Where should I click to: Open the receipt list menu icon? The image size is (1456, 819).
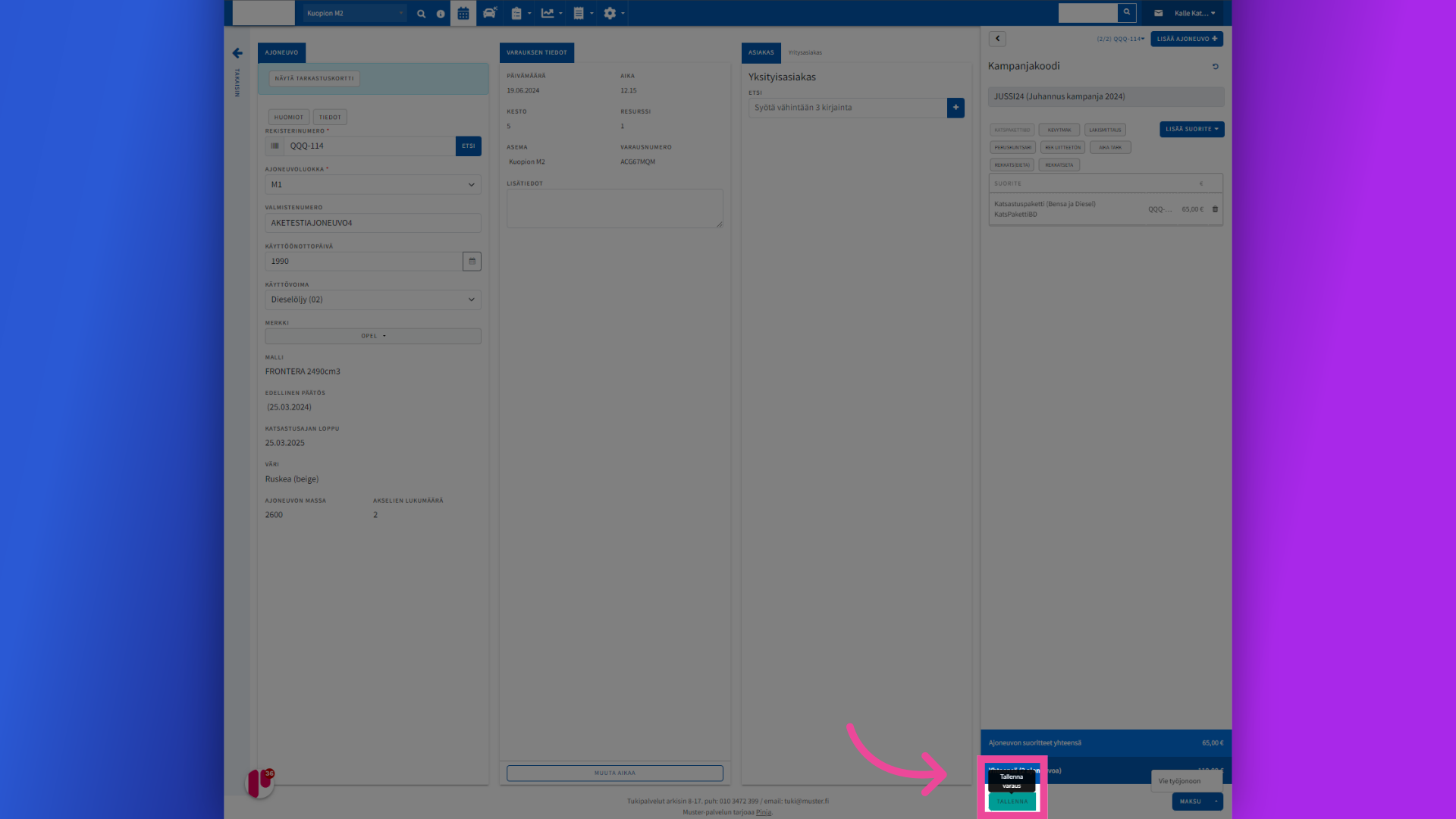[582, 14]
